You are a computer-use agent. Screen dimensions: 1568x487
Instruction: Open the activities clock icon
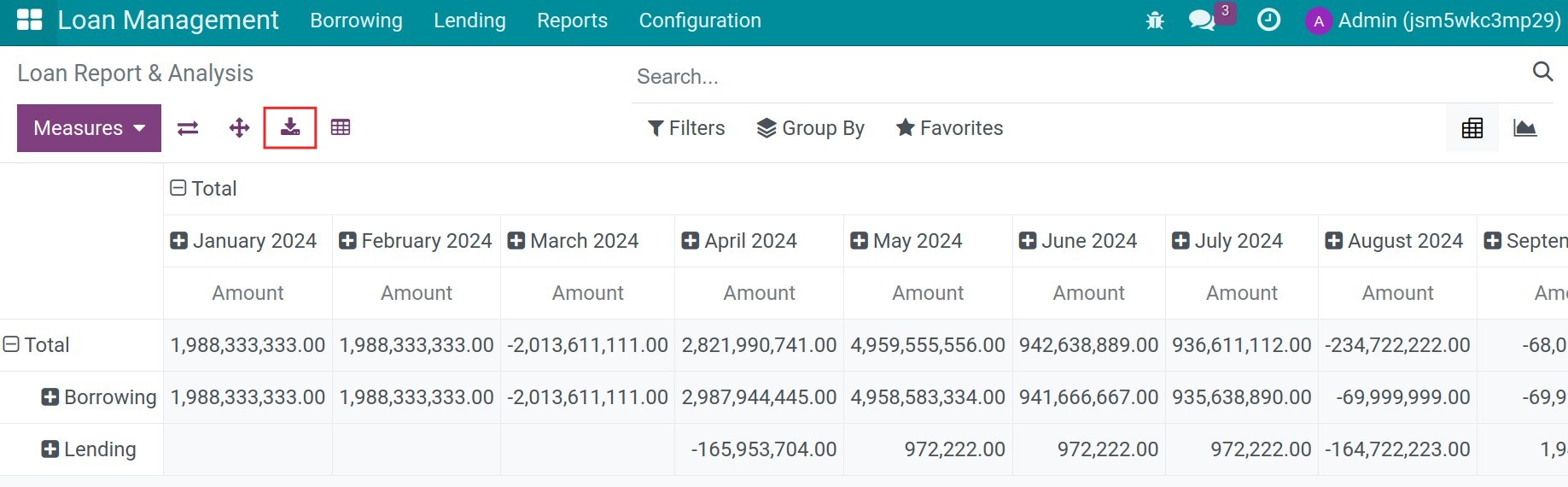(1268, 20)
